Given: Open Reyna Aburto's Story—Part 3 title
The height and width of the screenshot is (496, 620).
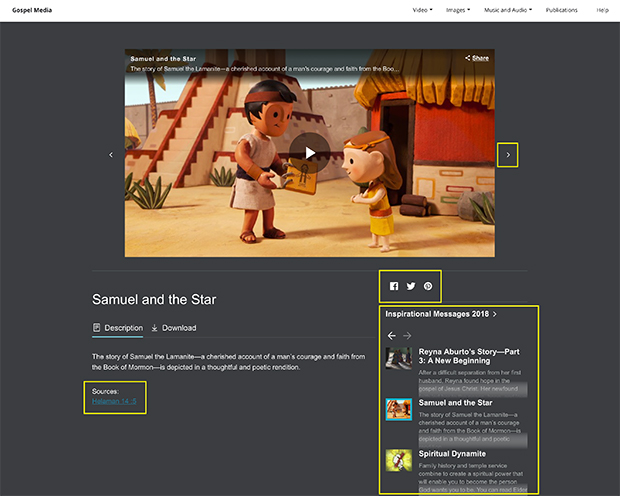Looking at the screenshot, I should pyautogui.click(x=469, y=356).
